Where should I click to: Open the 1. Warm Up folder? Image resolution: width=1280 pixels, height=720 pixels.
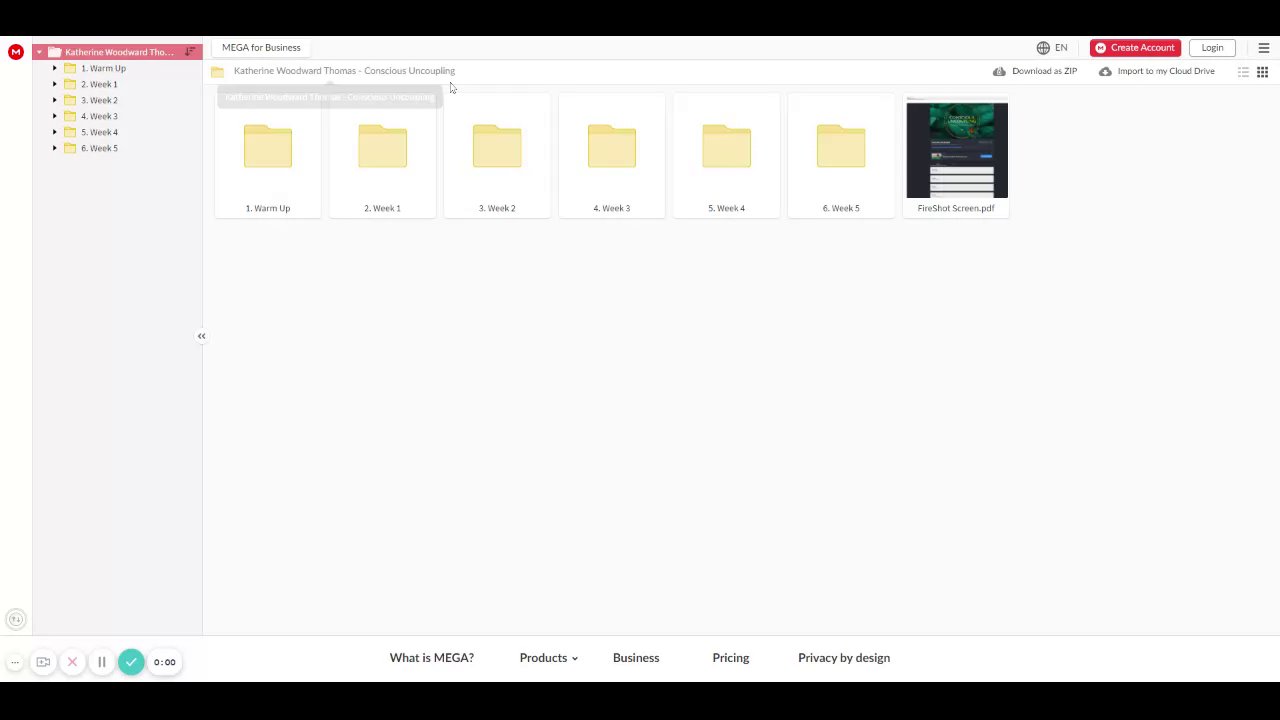(268, 155)
